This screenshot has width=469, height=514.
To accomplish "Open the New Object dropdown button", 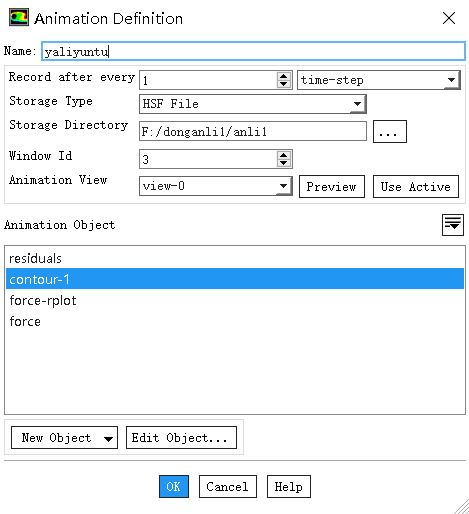I will point(64,437).
